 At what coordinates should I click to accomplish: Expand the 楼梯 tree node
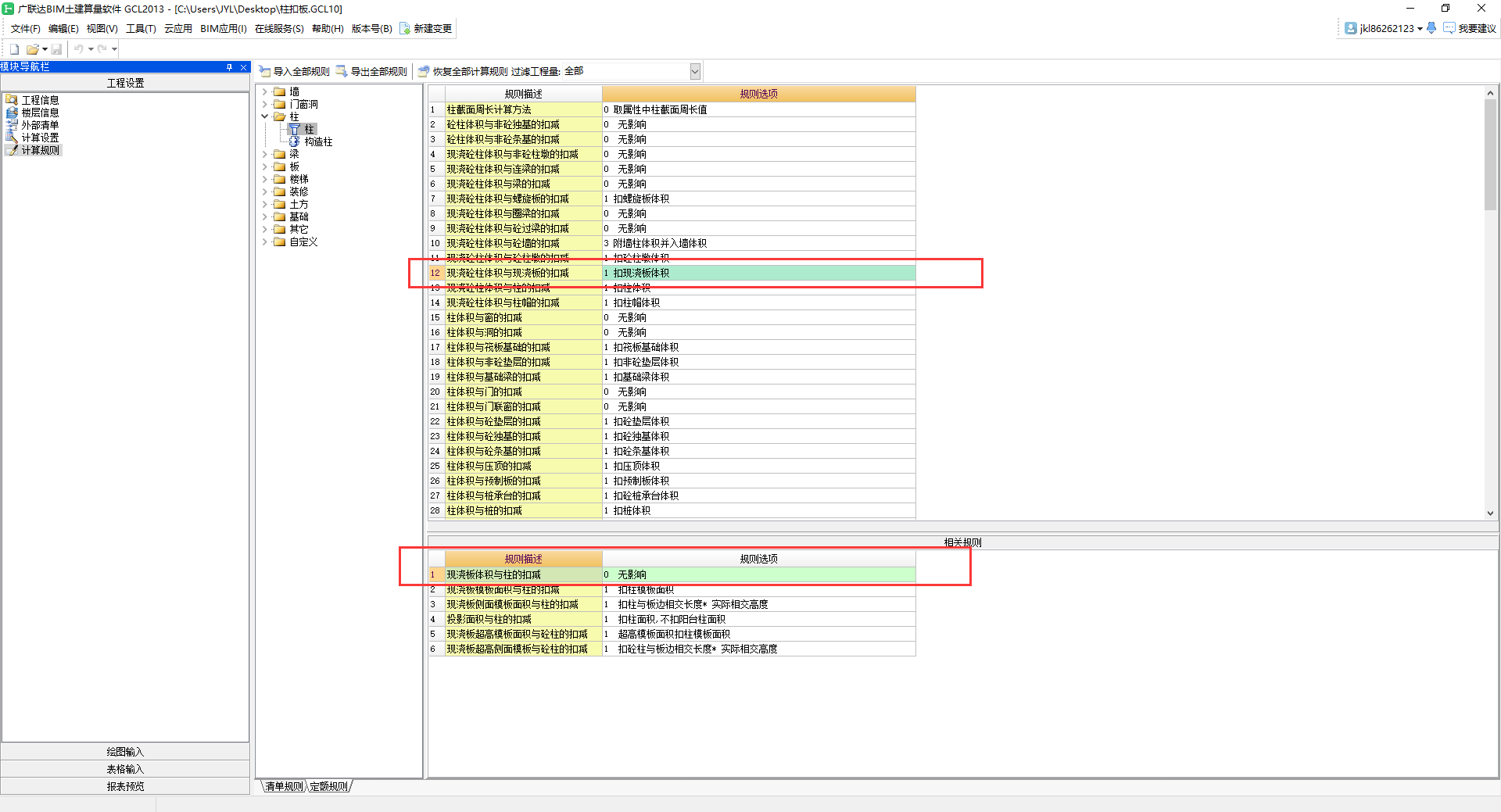(x=264, y=179)
